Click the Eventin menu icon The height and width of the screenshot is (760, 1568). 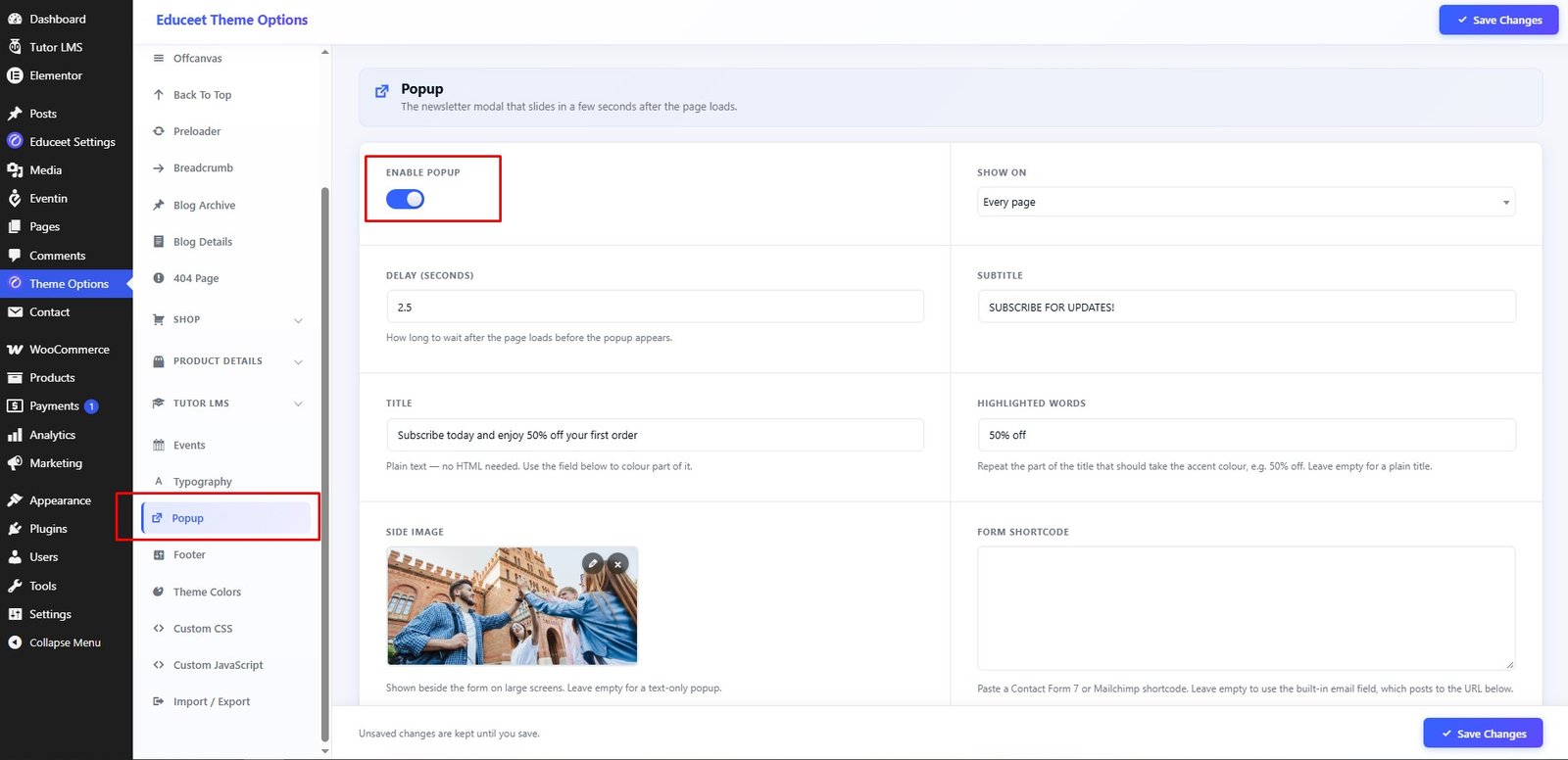pos(15,199)
